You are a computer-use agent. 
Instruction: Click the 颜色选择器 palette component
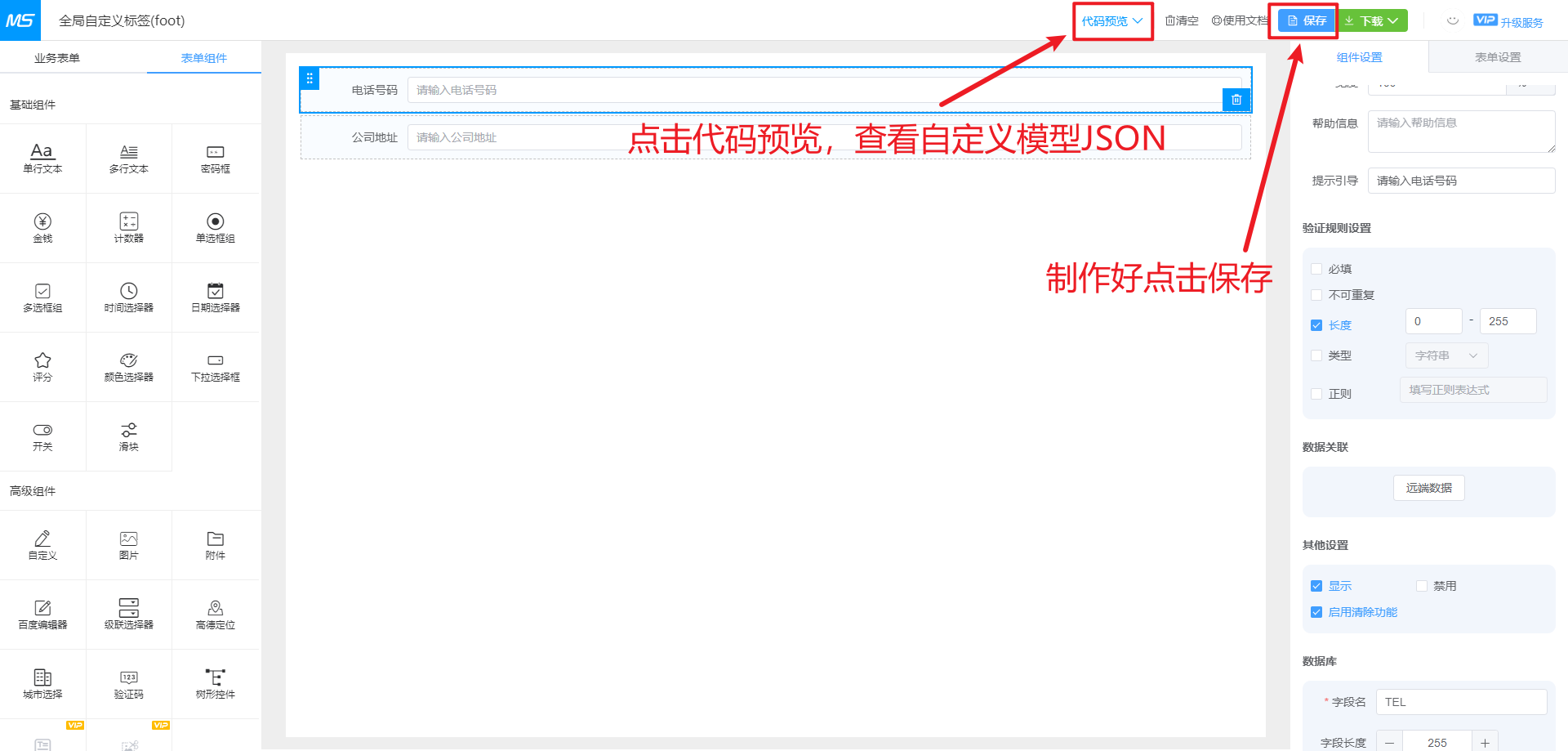point(129,366)
